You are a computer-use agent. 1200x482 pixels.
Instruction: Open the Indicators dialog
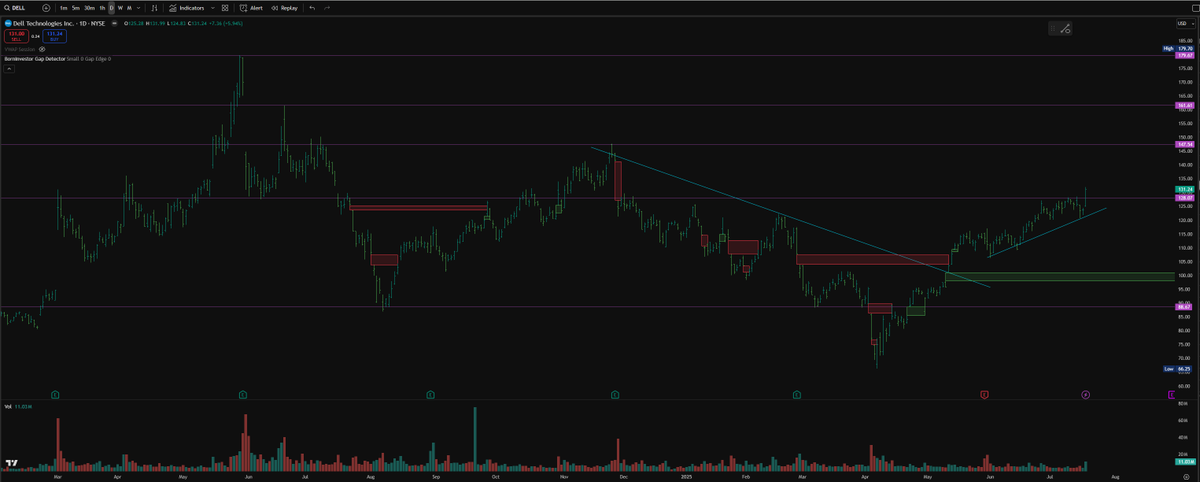coord(187,8)
